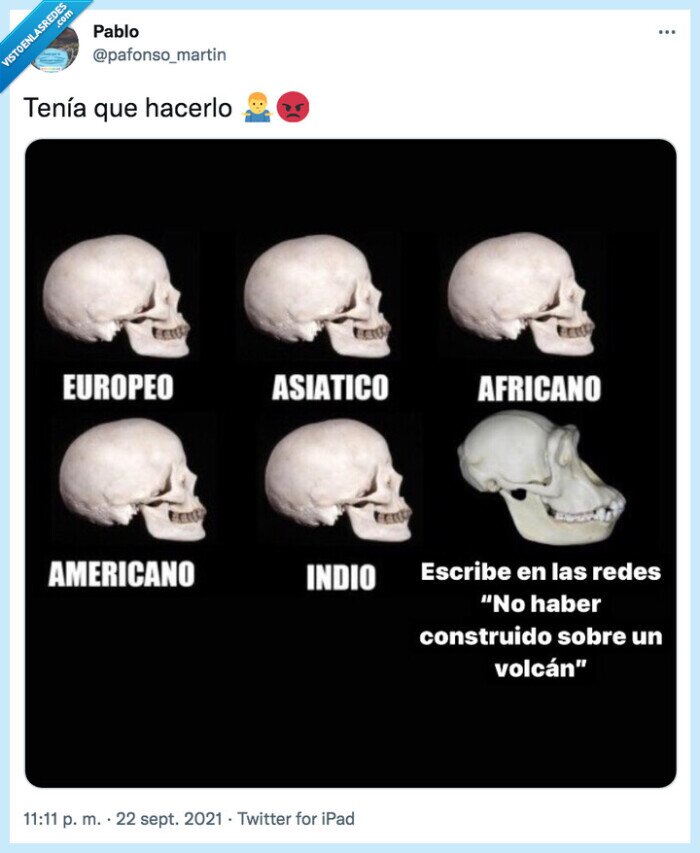The height and width of the screenshot is (853, 700).
Task: Select the skull above AMERICANO
Action: 133,479
